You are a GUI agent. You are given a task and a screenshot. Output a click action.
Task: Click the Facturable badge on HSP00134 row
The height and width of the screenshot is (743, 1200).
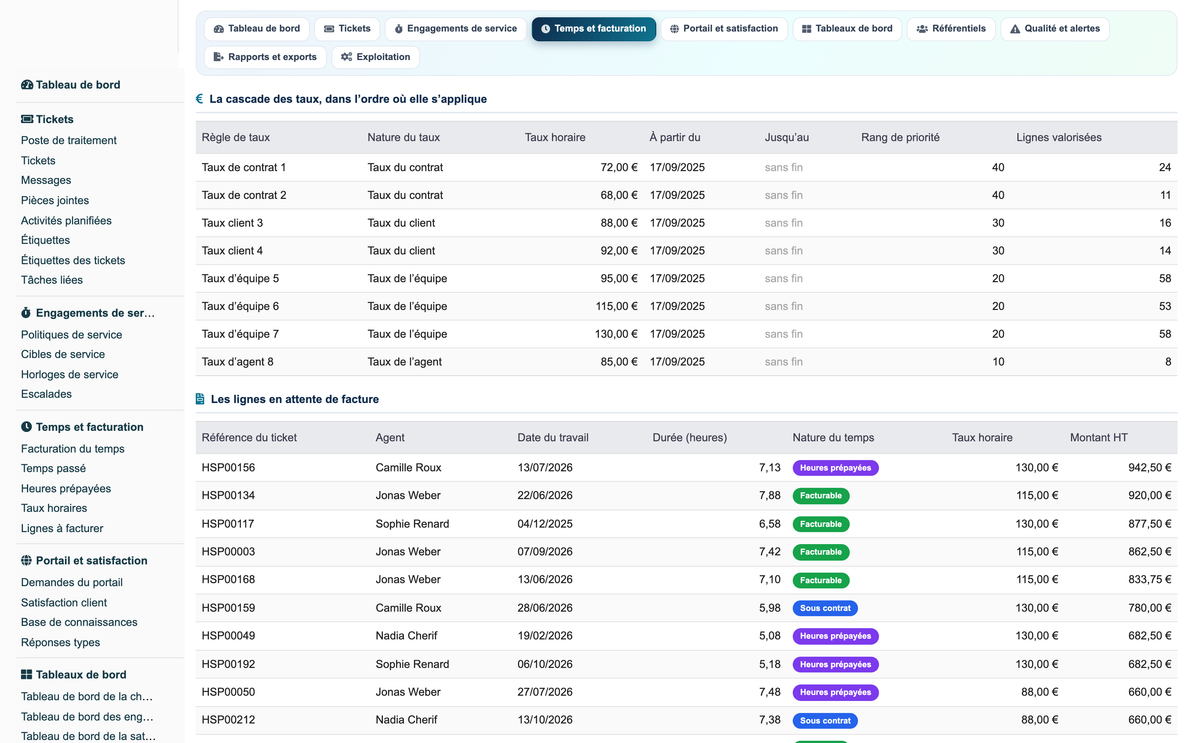821,496
